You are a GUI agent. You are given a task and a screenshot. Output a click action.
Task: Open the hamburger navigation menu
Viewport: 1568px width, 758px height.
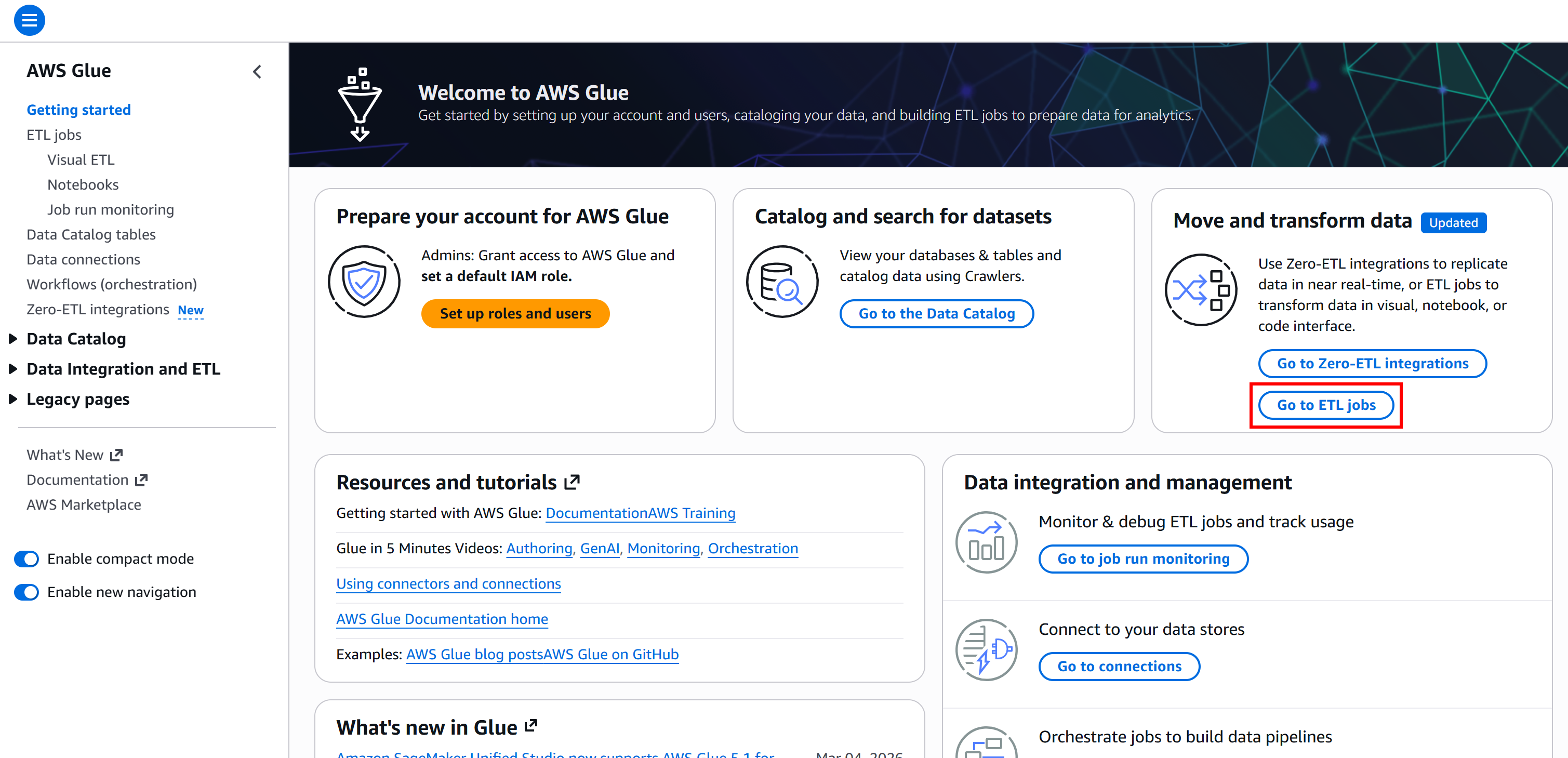click(29, 20)
